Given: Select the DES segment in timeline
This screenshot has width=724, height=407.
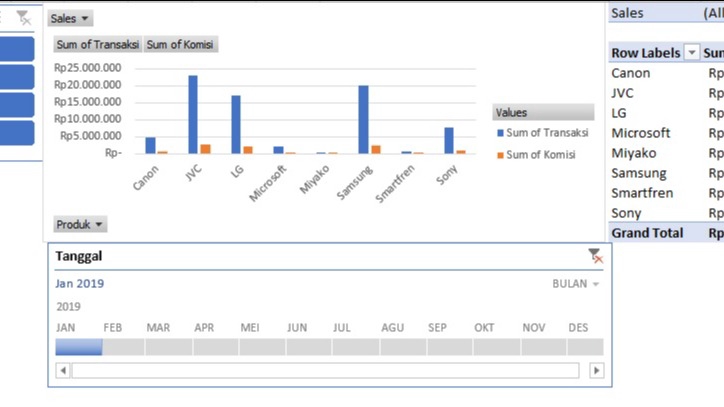Looking at the screenshot, I should [585, 347].
